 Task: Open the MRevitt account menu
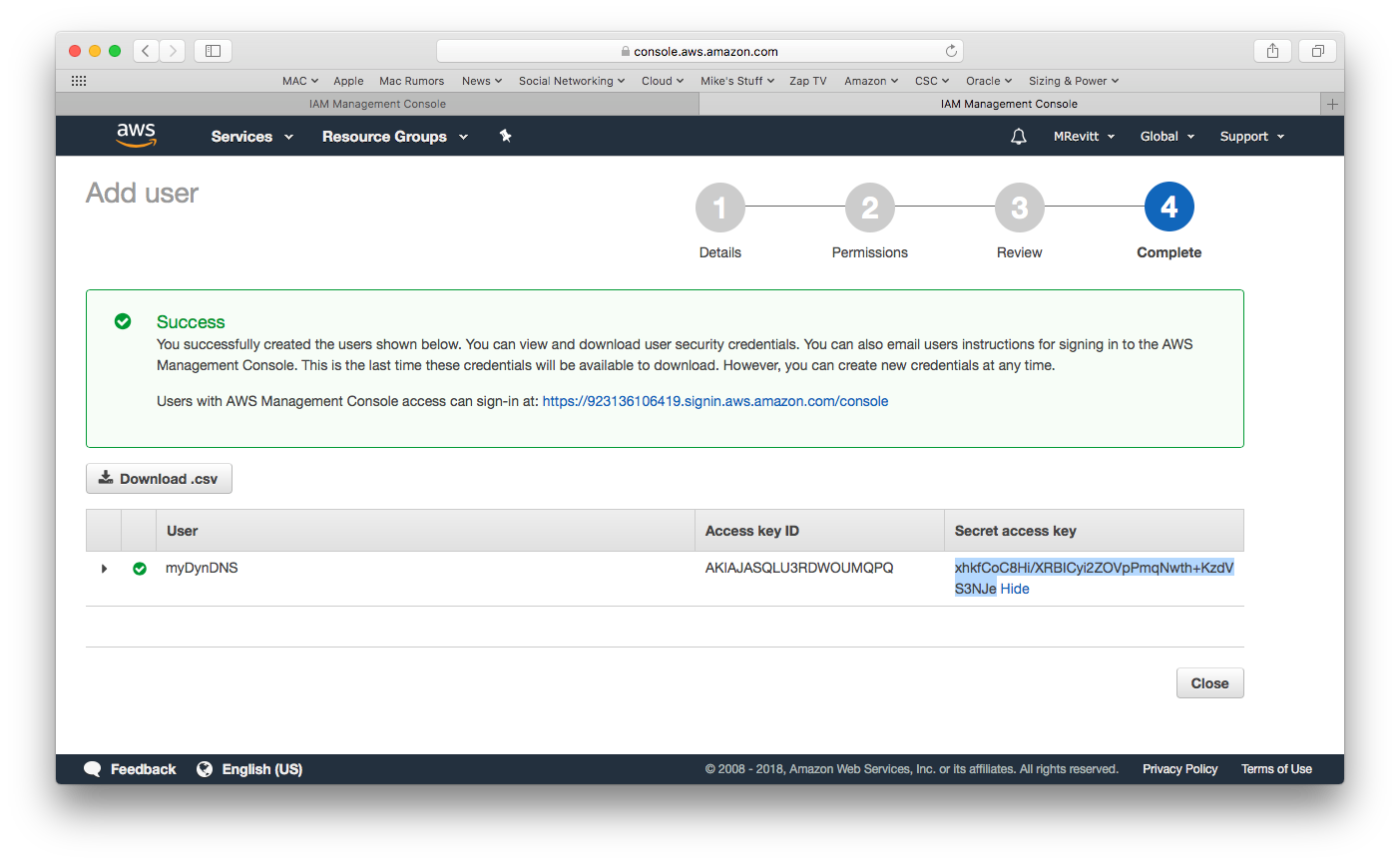tap(1084, 137)
